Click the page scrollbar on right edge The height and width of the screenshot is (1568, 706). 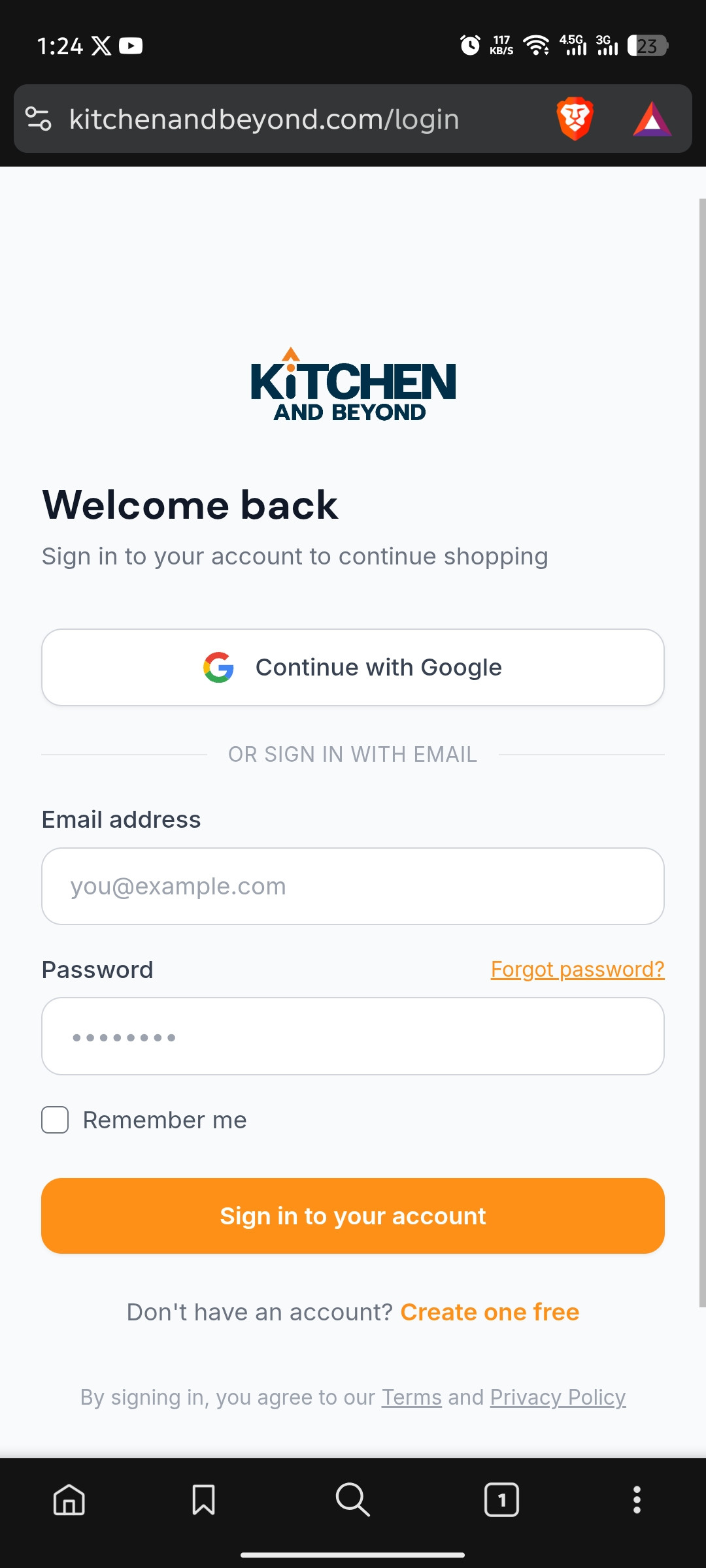click(x=702, y=751)
